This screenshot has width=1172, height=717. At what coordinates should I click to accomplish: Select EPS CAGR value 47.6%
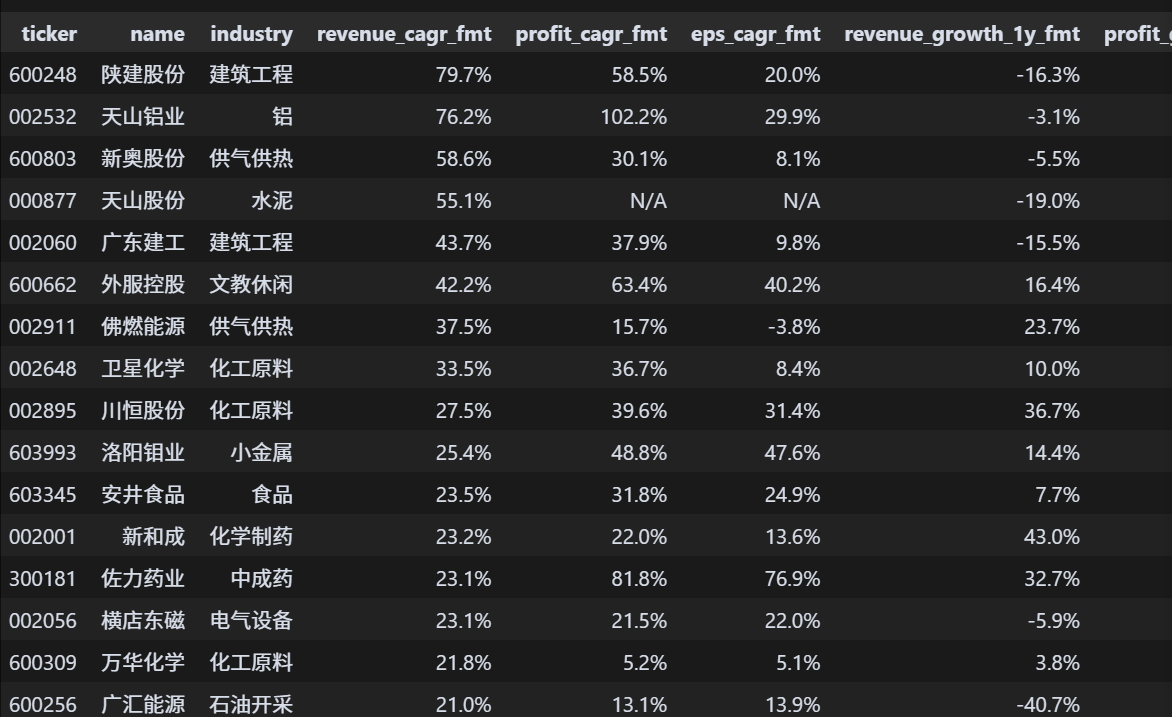[x=792, y=452]
